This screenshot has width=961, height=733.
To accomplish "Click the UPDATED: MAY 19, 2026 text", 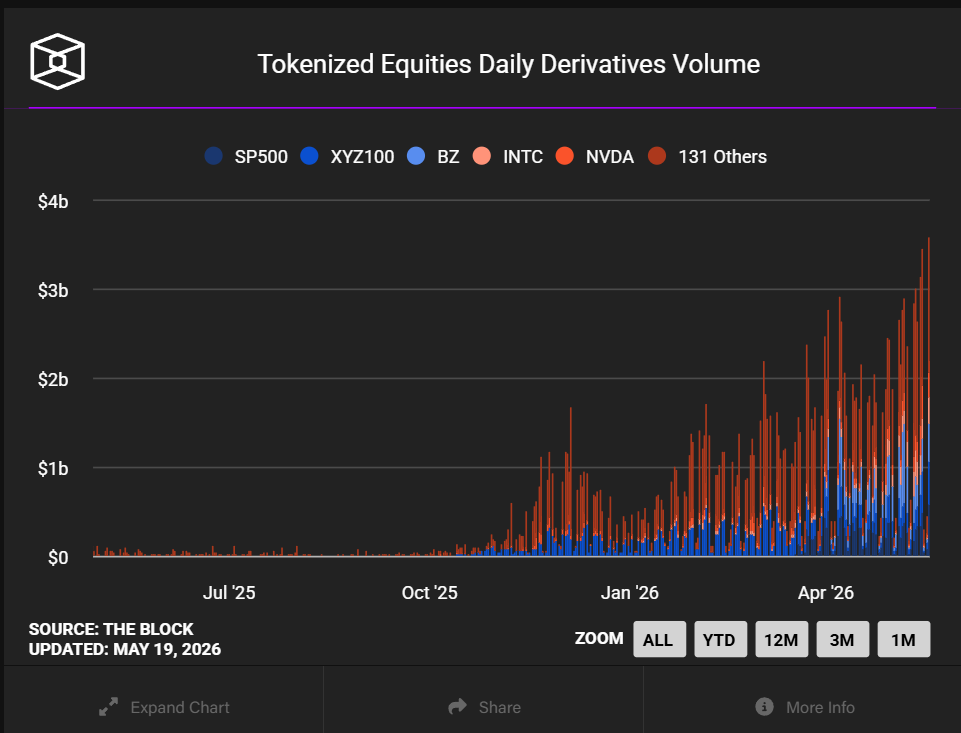I will (x=125, y=649).
